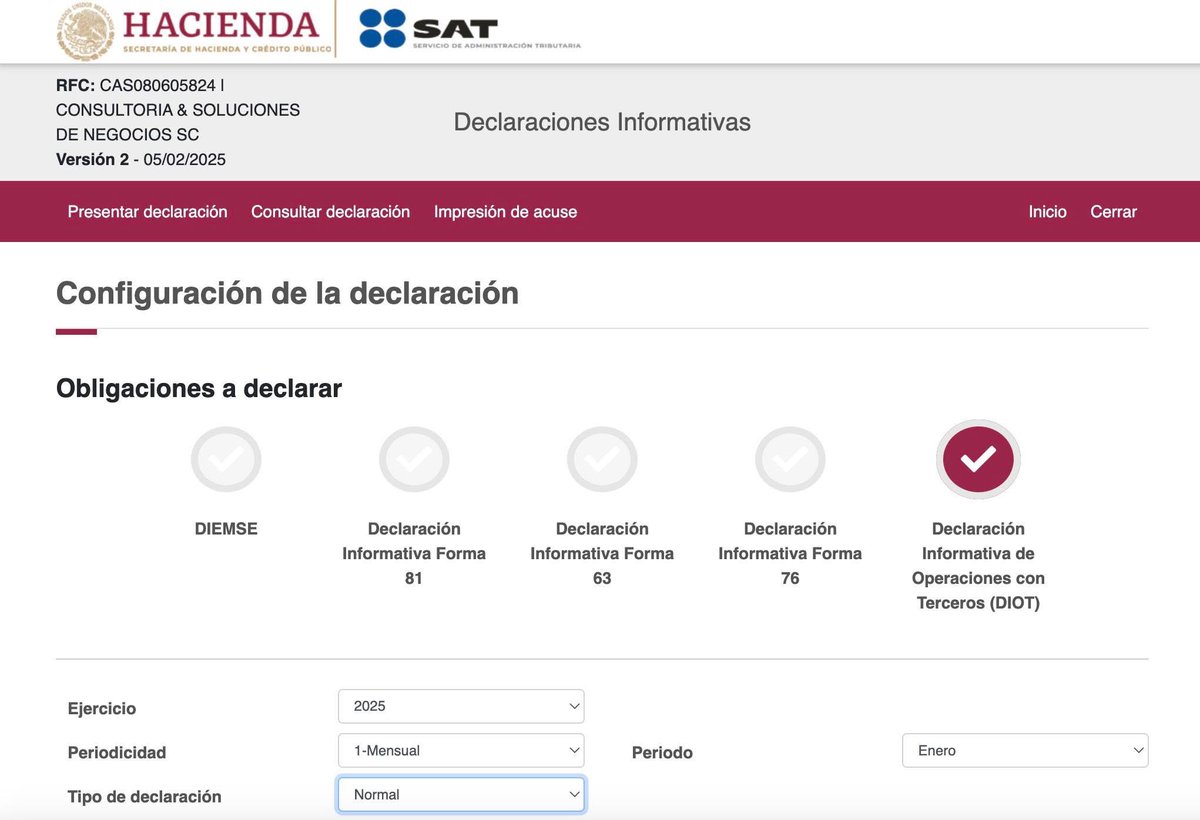This screenshot has height=820, width=1200.
Task: Open the Tipo de declaración dropdown
Action: (x=461, y=795)
